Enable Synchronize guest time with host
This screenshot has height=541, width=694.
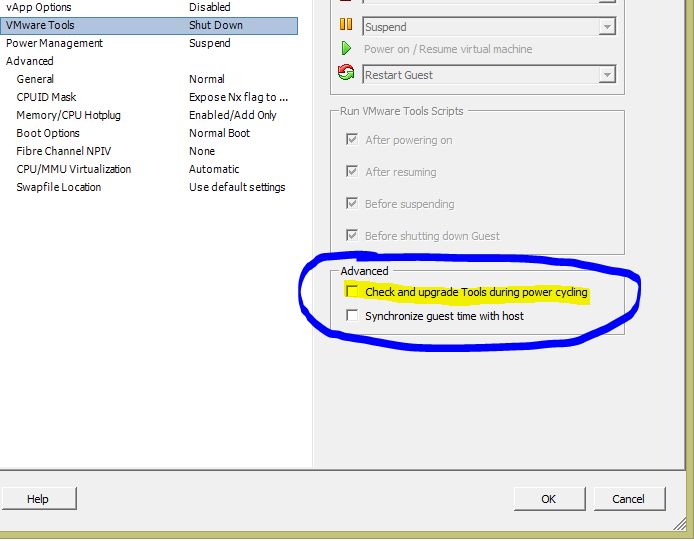(x=352, y=316)
